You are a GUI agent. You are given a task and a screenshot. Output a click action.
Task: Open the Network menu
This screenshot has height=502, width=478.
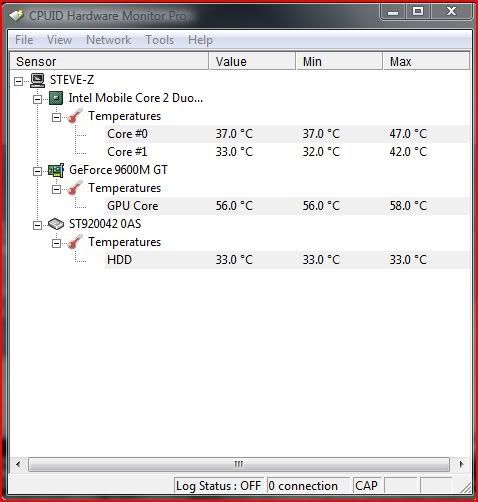click(109, 40)
